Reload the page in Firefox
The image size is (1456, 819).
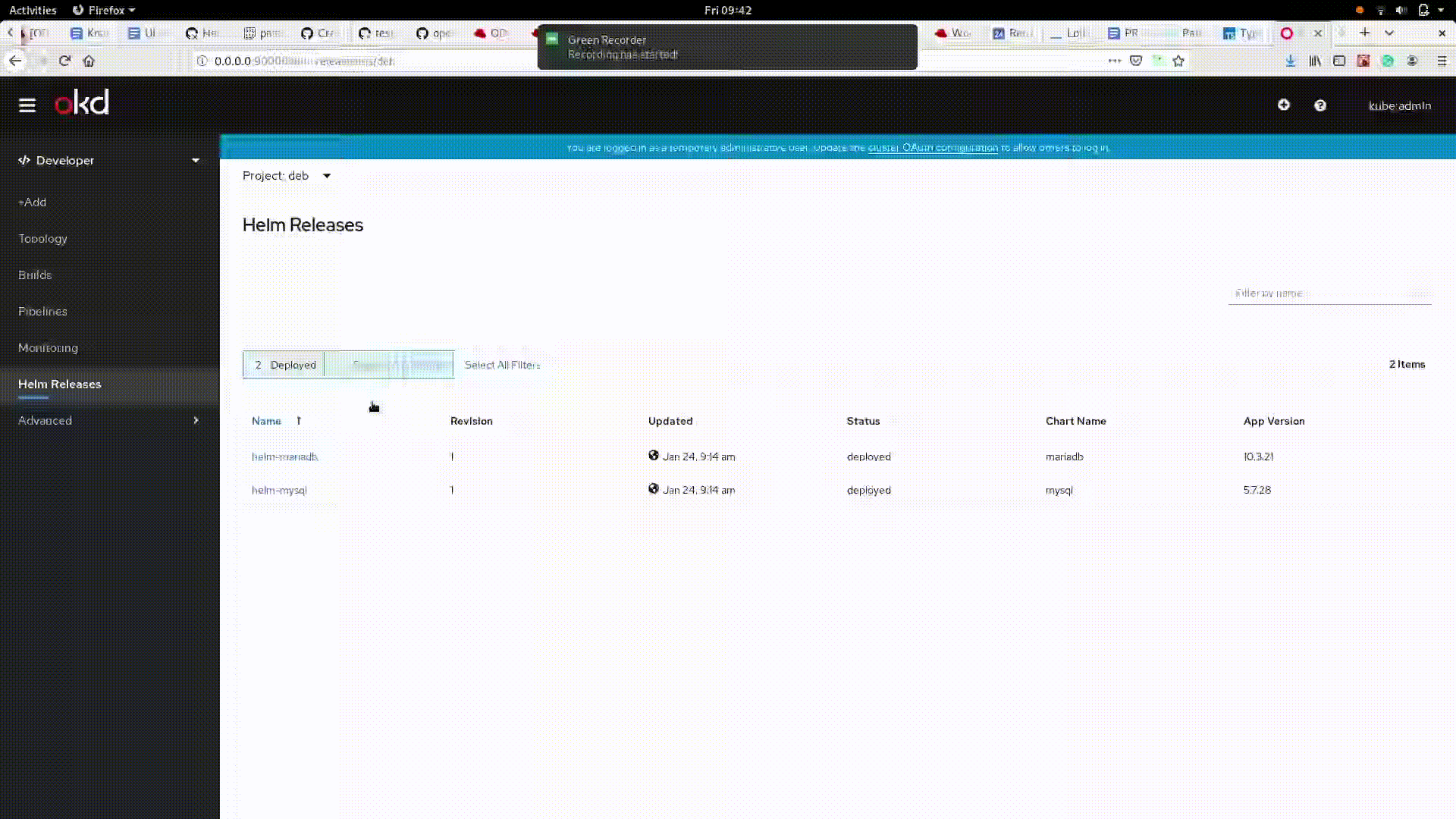pyautogui.click(x=64, y=61)
